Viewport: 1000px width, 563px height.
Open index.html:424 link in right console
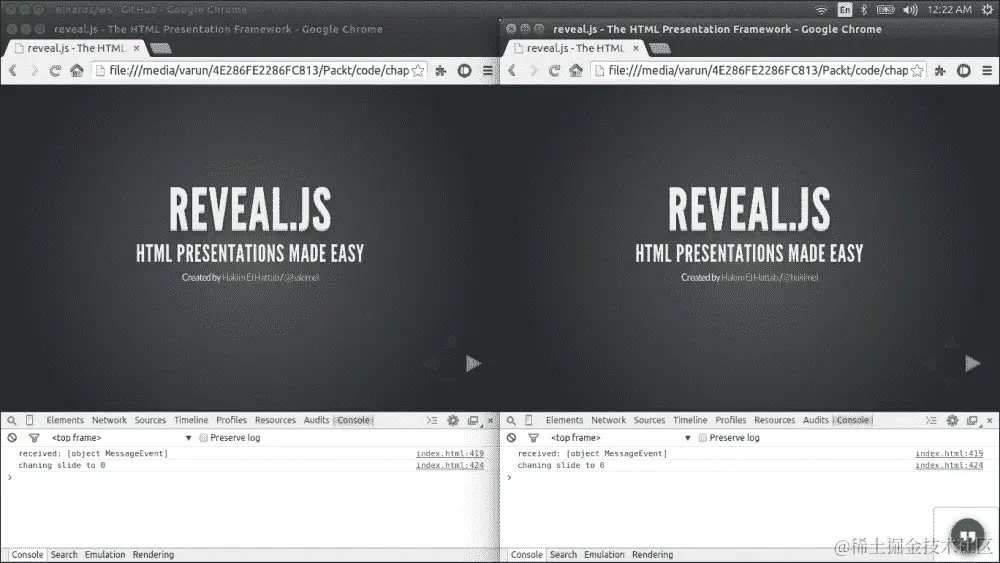point(949,465)
